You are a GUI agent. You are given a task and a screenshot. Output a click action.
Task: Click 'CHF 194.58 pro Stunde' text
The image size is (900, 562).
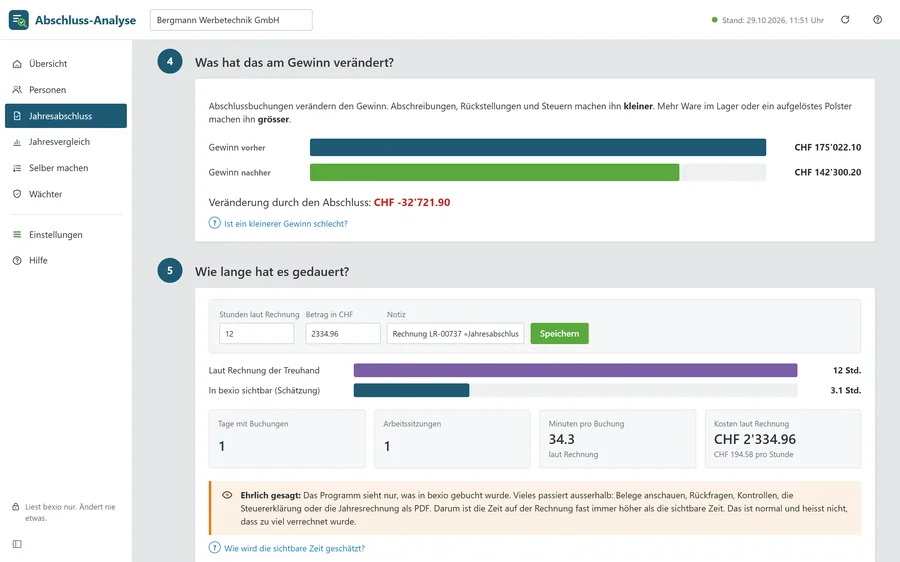(x=754, y=454)
